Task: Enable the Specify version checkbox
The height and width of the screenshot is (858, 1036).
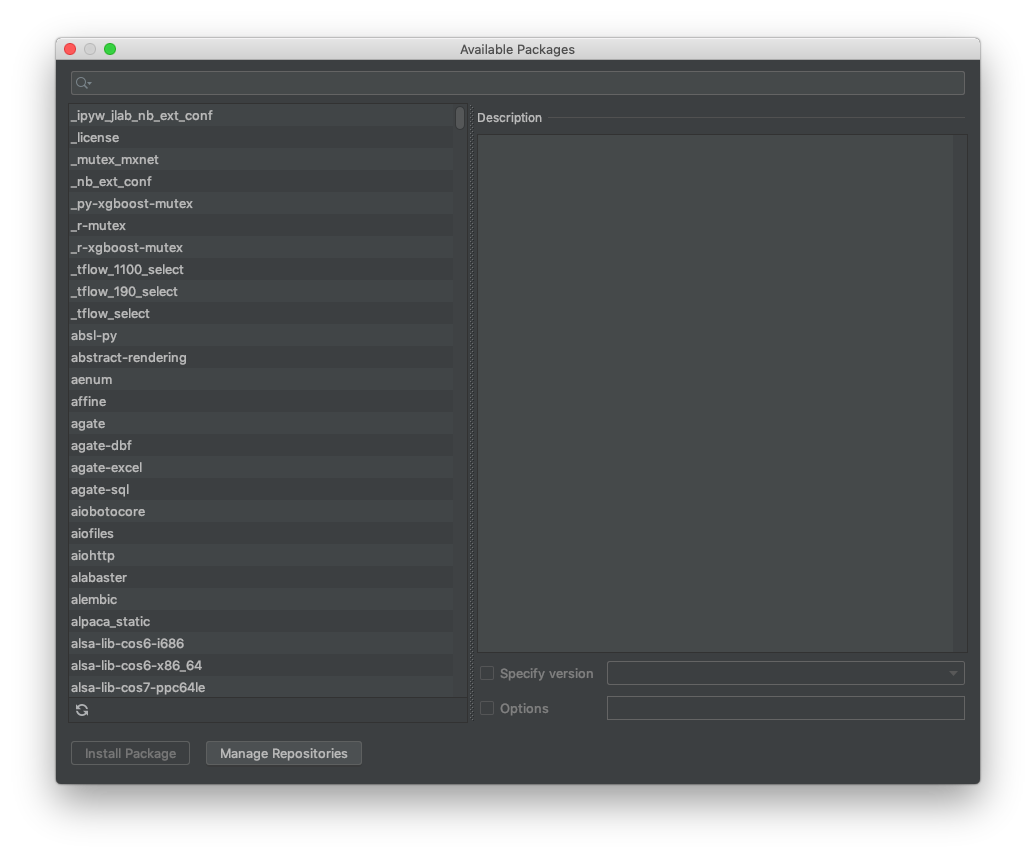Action: click(x=487, y=673)
